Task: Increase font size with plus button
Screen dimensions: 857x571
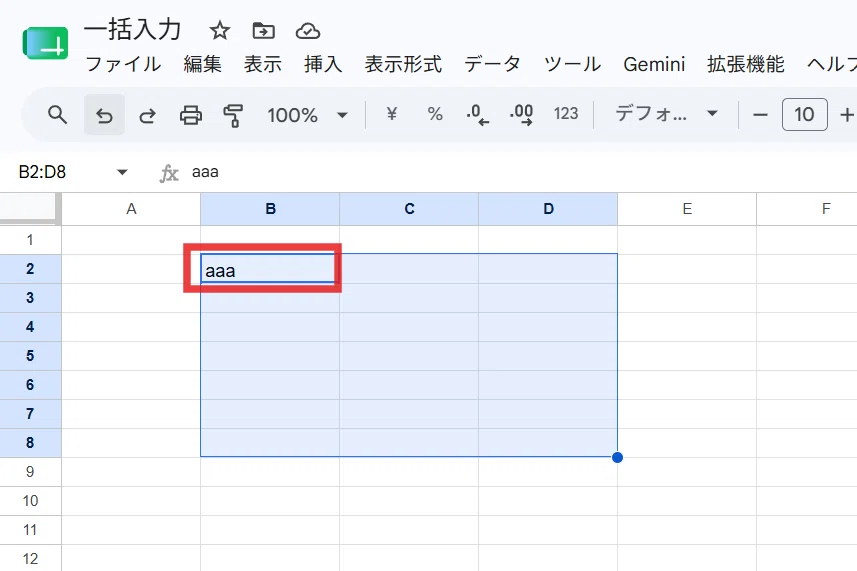Action: [847, 115]
